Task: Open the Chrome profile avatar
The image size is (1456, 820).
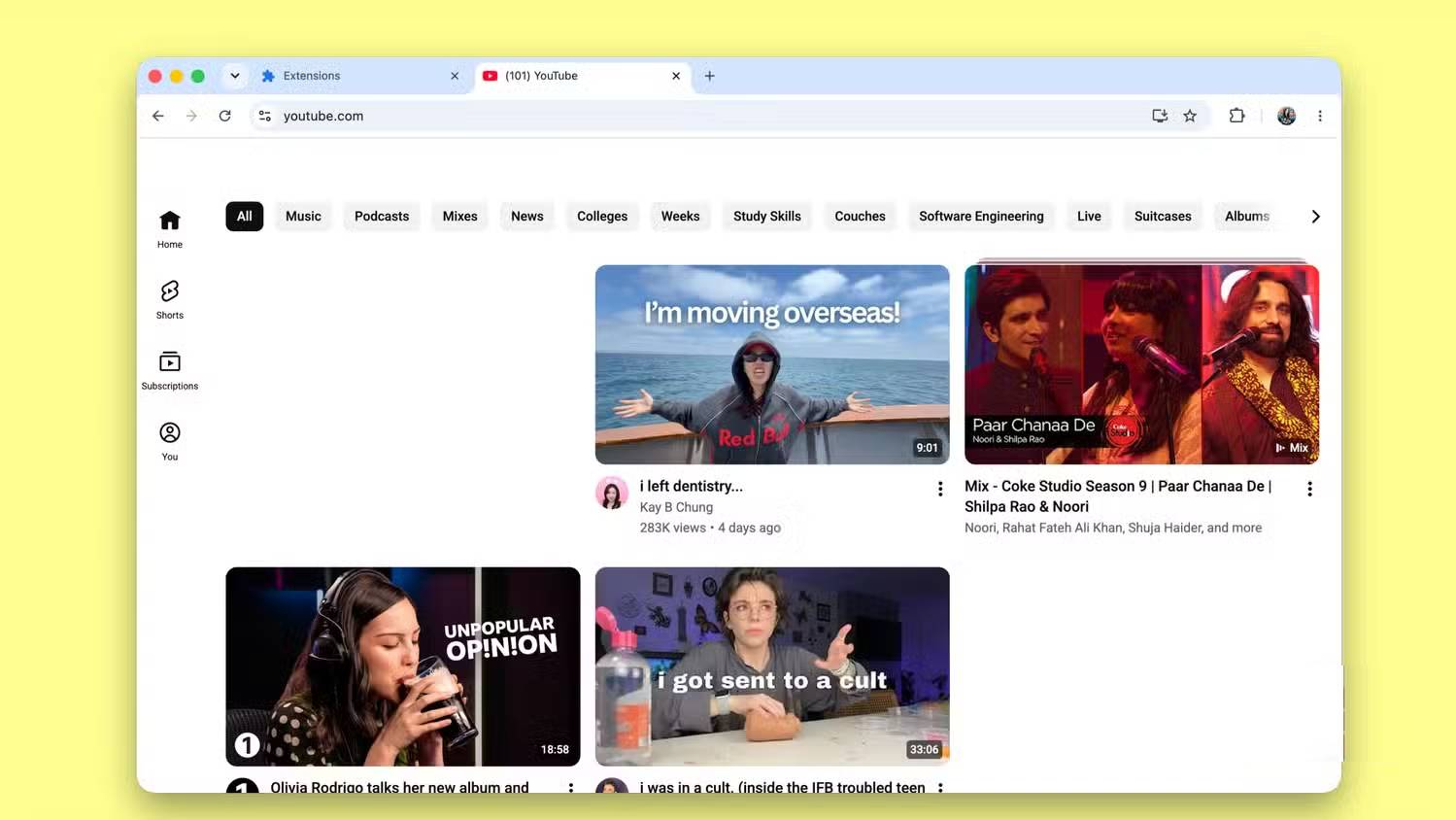Action: (x=1286, y=116)
